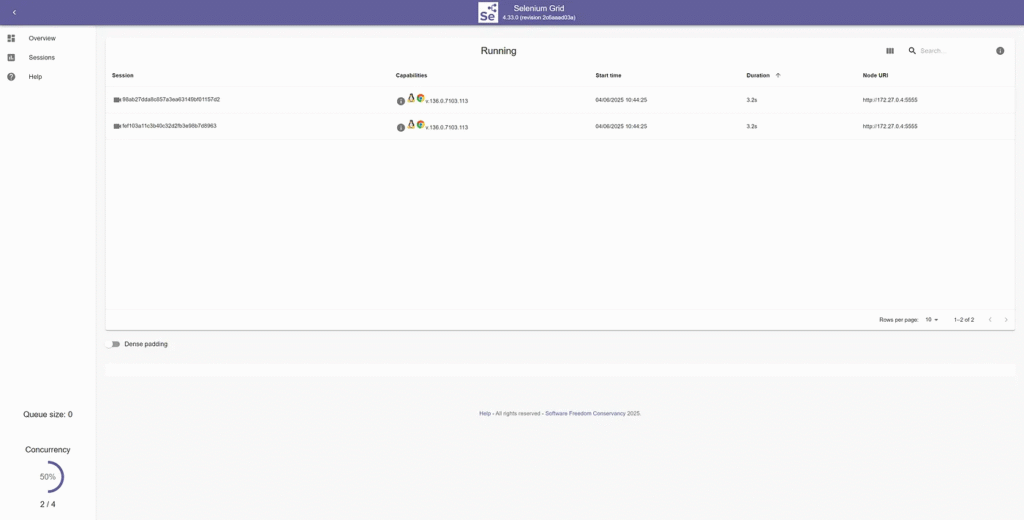Go to previous page of sessions

990,320
